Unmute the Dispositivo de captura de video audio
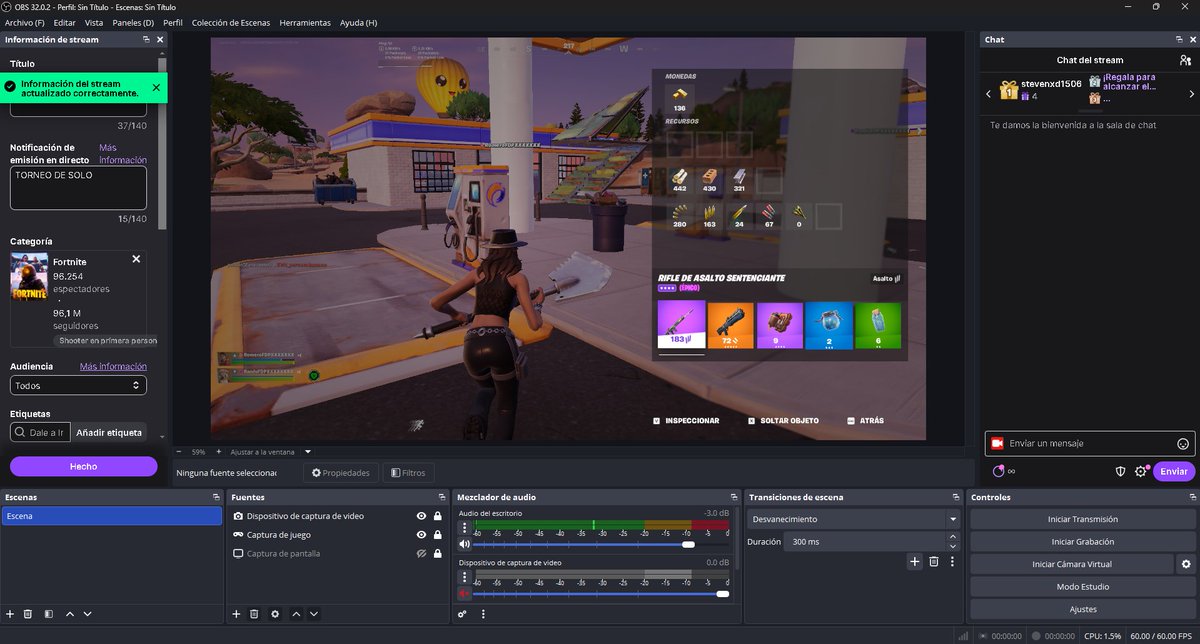 (464, 593)
